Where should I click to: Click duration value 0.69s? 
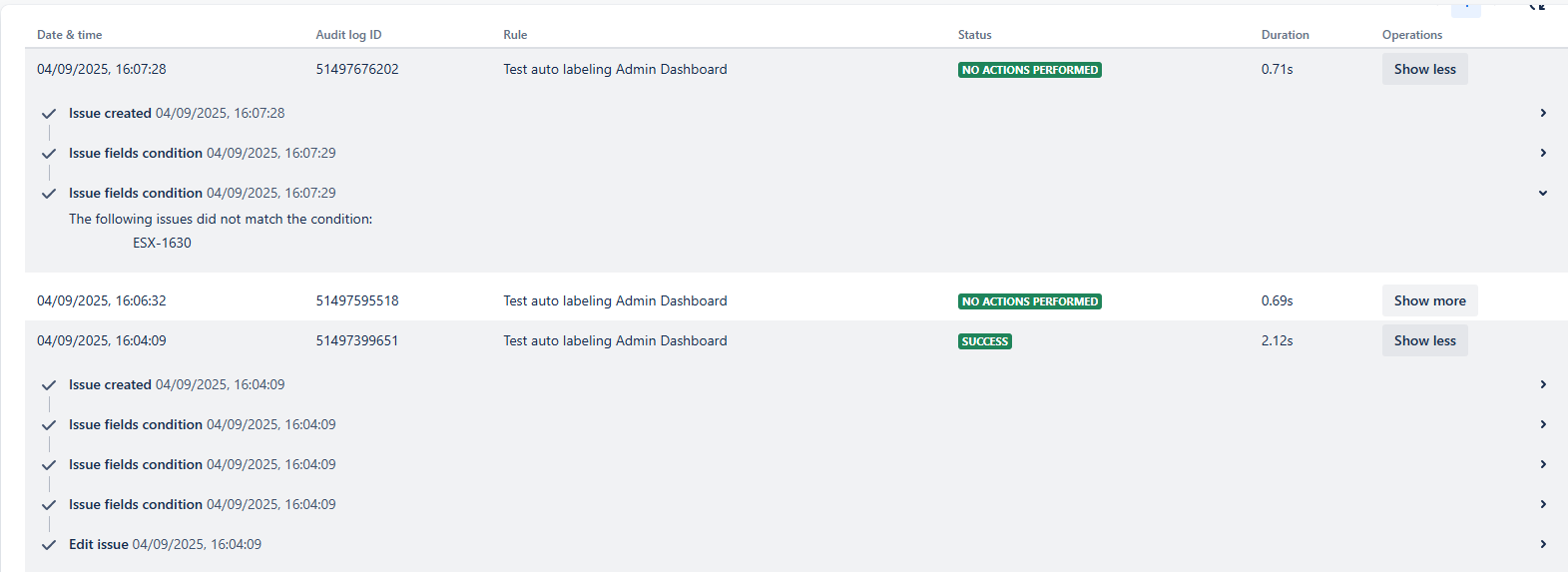coord(1277,300)
